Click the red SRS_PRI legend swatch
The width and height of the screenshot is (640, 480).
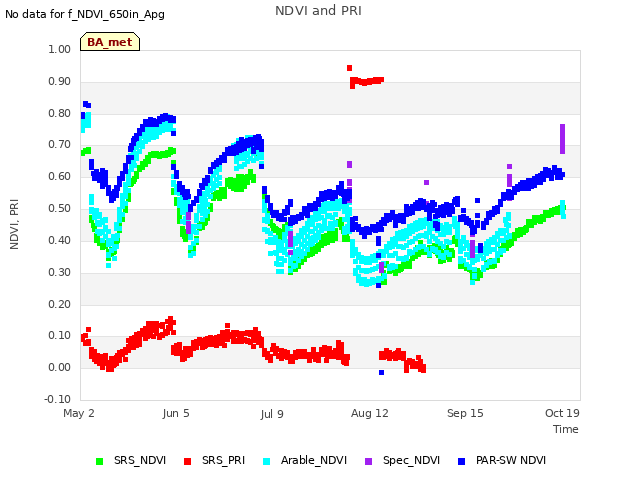click(187, 461)
